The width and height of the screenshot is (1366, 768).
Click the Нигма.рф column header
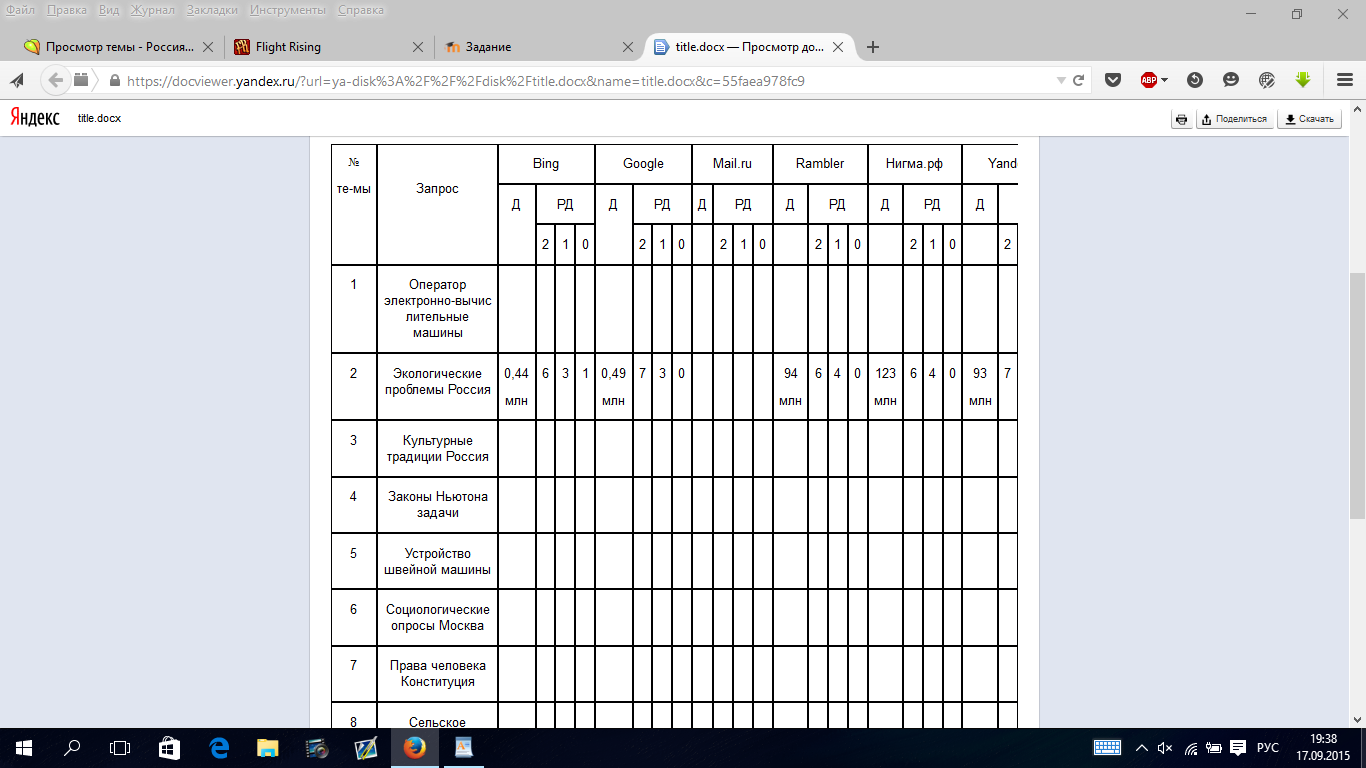coord(914,163)
